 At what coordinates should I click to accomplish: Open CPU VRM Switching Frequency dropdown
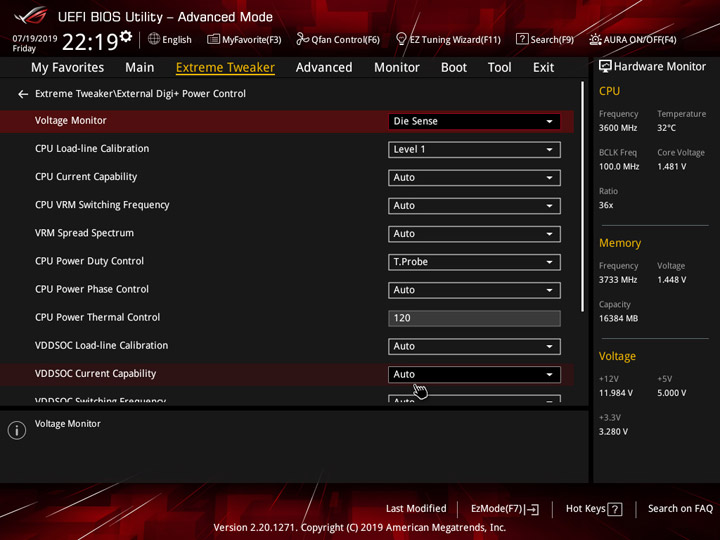474,206
